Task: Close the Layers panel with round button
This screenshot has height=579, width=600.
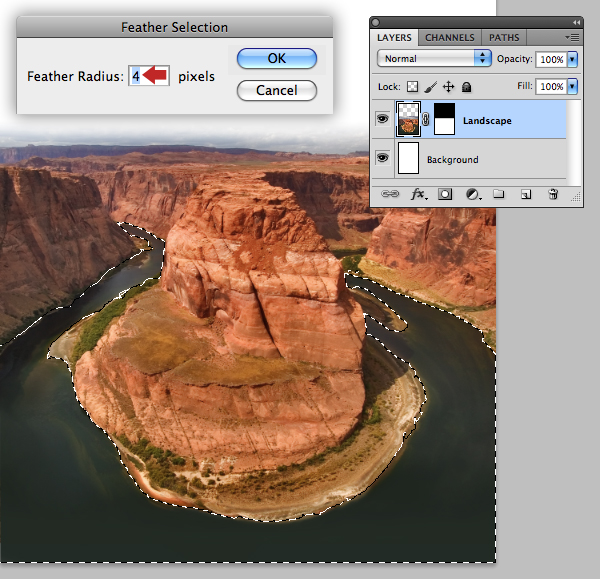Action: point(376,23)
